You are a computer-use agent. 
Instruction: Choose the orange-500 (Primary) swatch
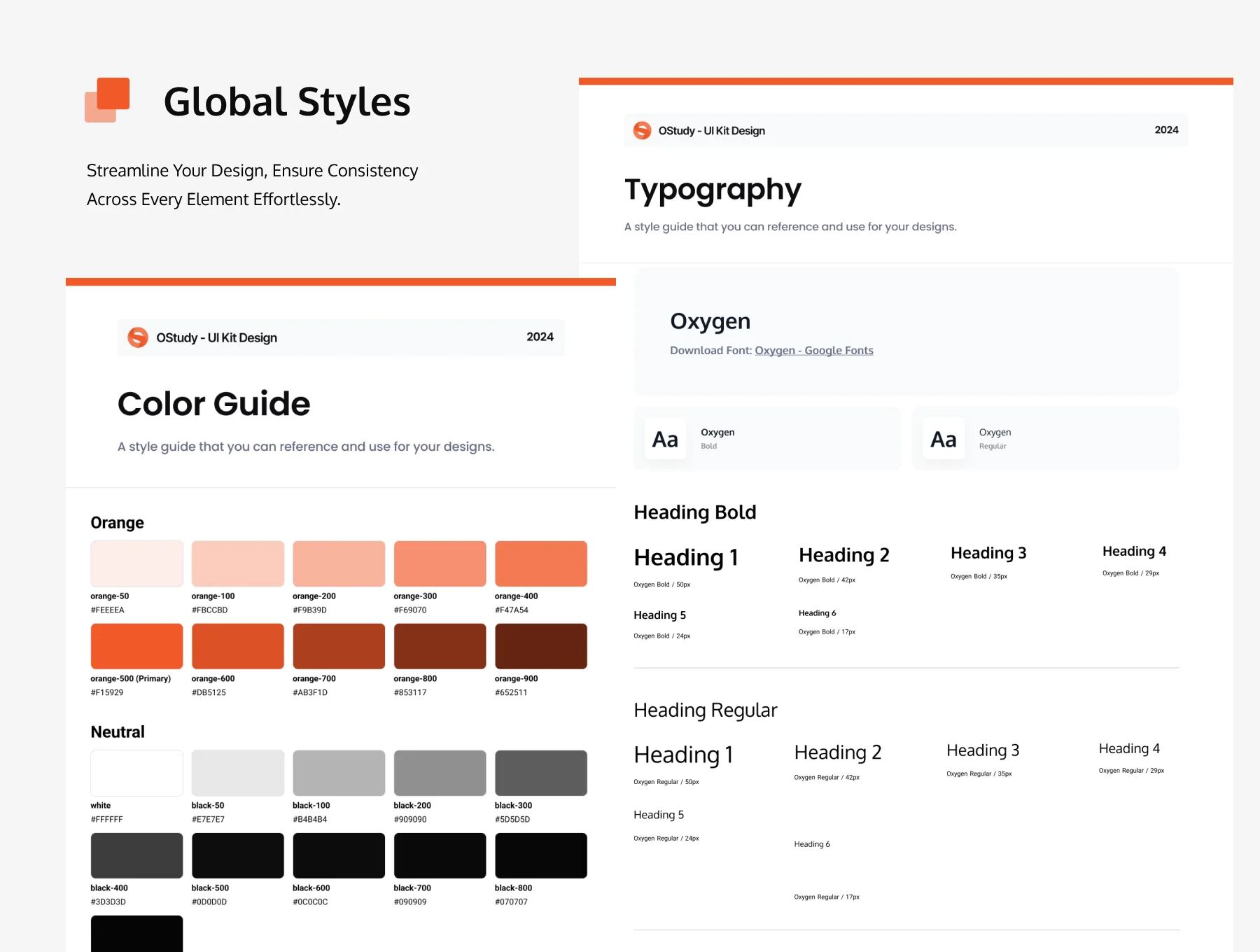[x=136, y=646]
